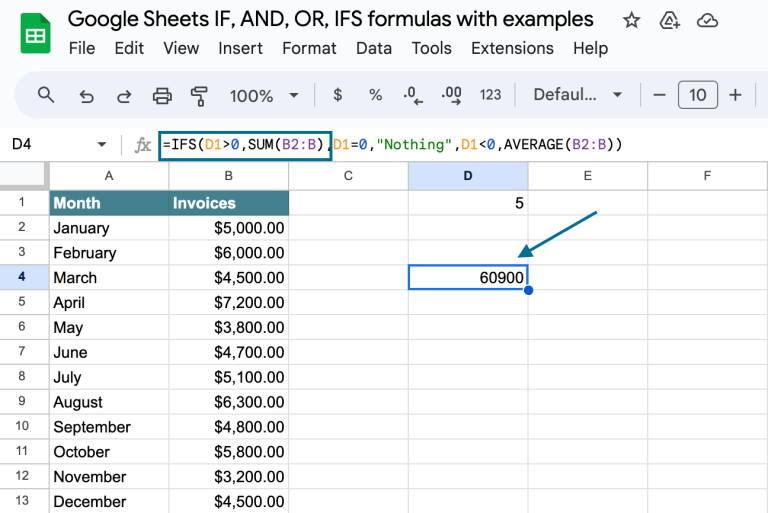Expand the Default font dropdown
This screenshot has height=513, width=768.
[578, 95]
